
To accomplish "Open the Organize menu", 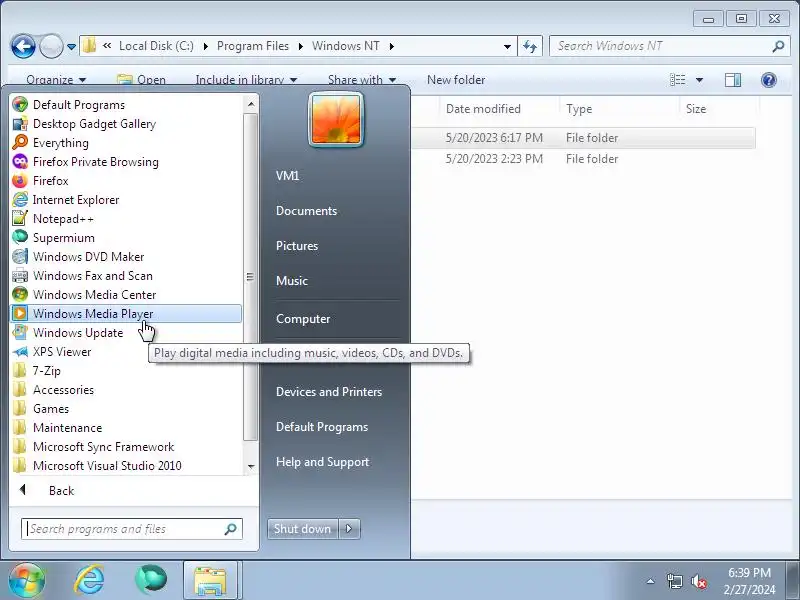I will click(56, 80).
